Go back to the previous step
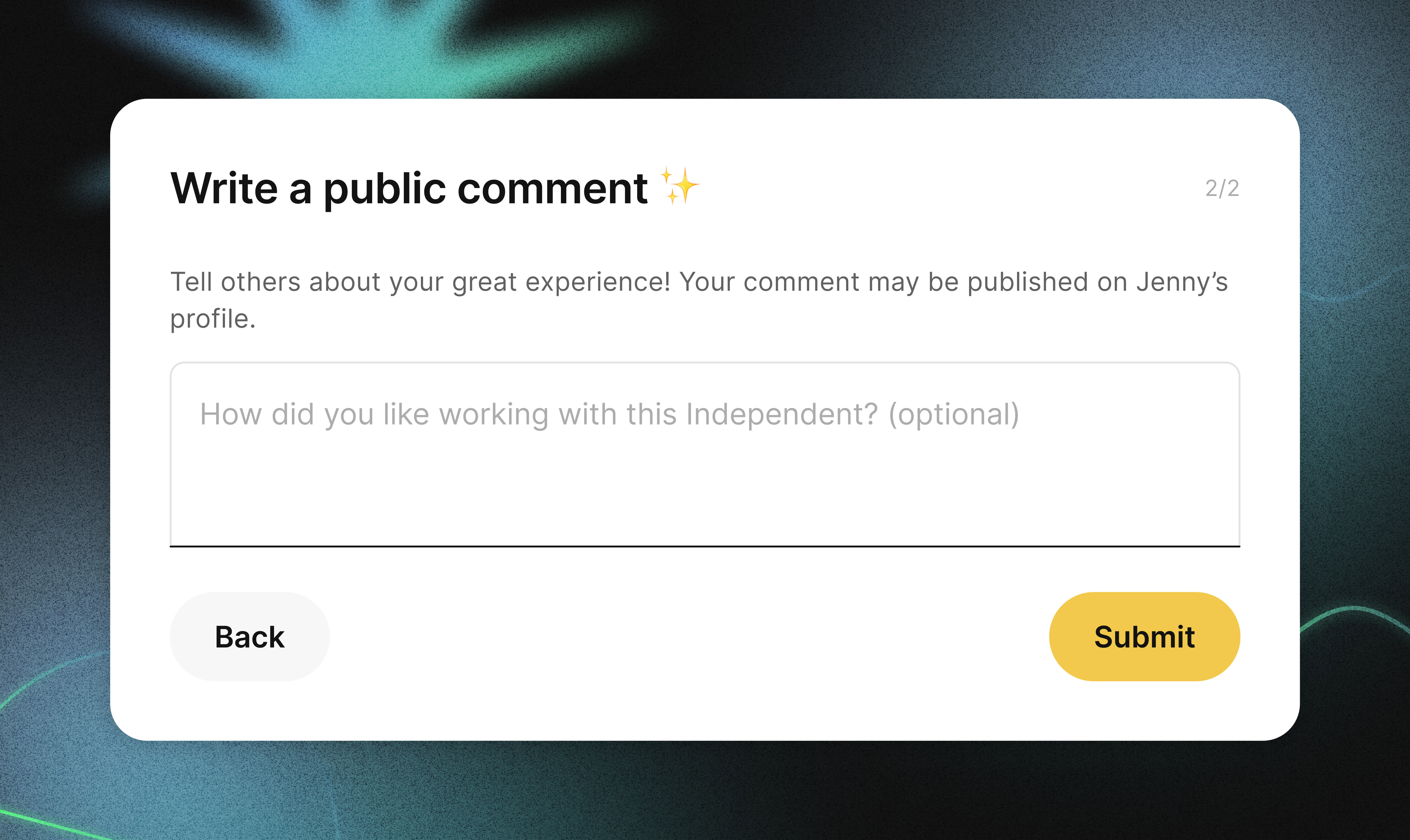This screenshot has height=840, width=1410. [250, 636]
